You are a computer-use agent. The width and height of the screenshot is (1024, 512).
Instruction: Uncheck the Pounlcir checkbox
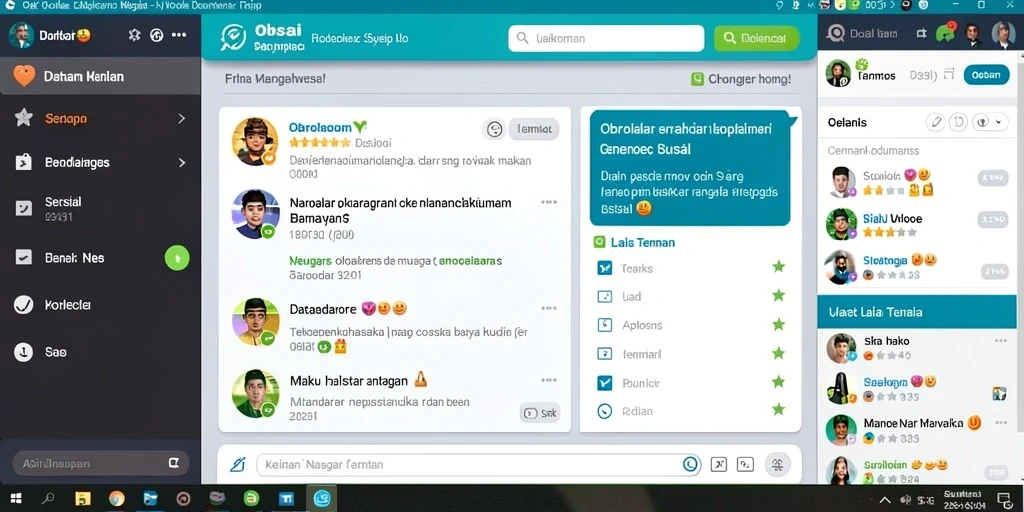(605, 383)
